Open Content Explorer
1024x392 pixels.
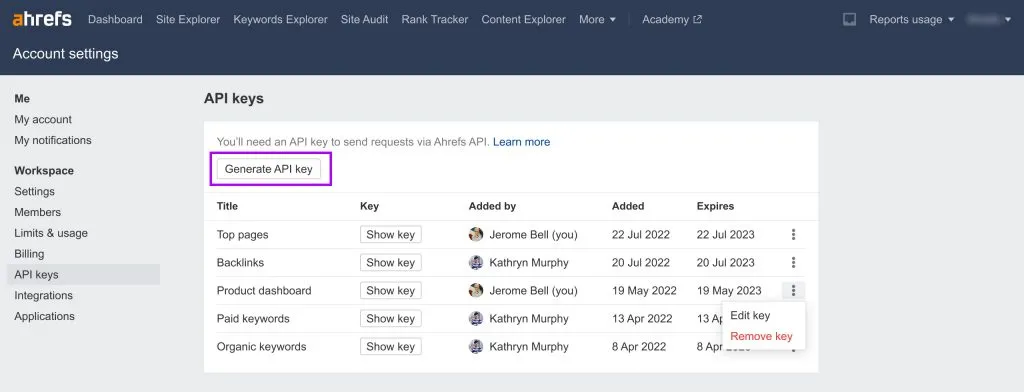pos(523,20)
